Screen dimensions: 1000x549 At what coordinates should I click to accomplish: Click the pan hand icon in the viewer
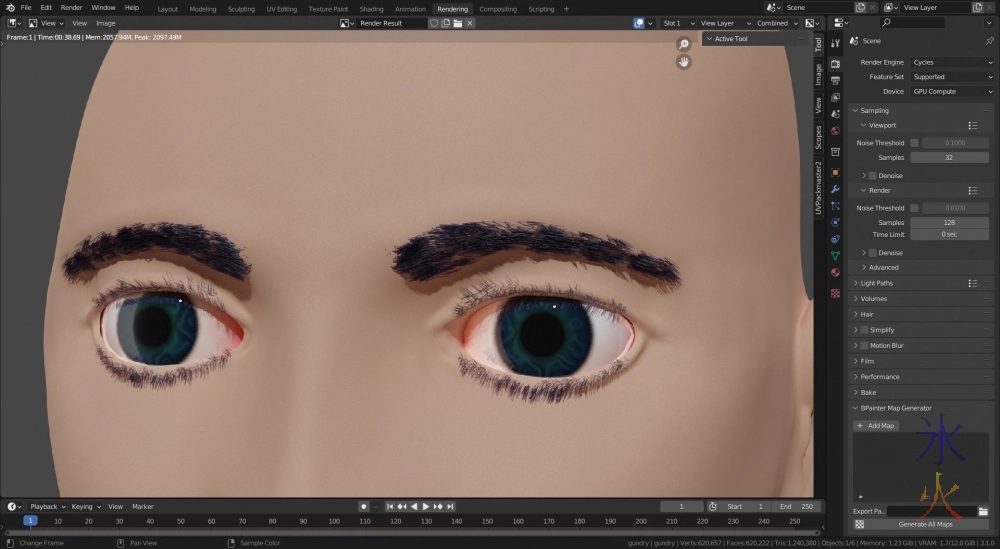(x=684, y=62)
